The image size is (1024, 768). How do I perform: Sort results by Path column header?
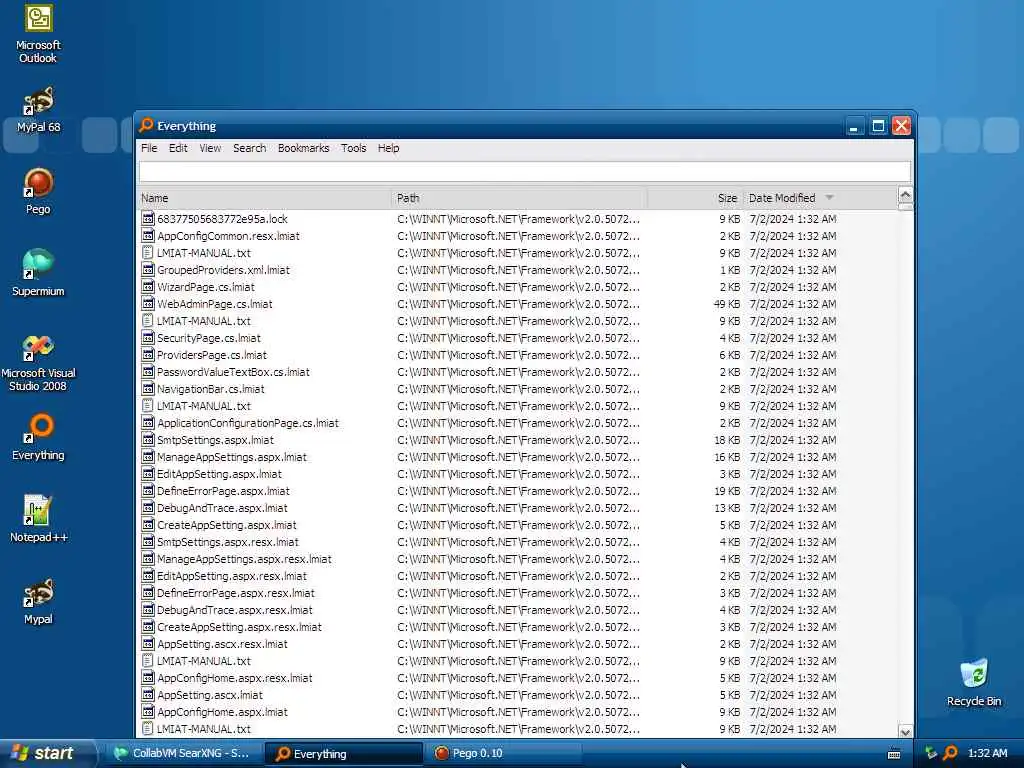coord(519,198)
